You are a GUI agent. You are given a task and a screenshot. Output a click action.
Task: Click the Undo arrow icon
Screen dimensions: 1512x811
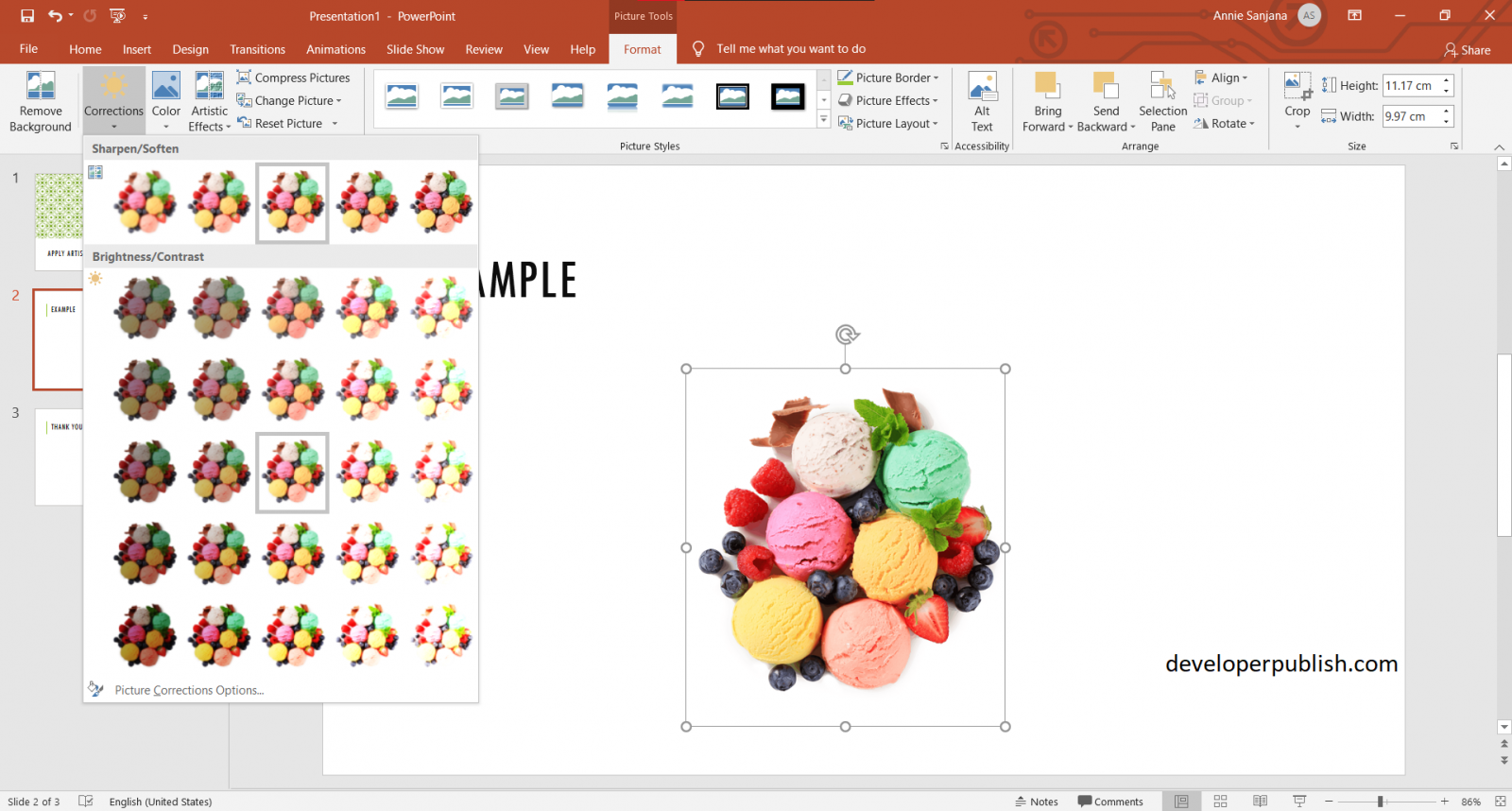(x=55, y=16)
